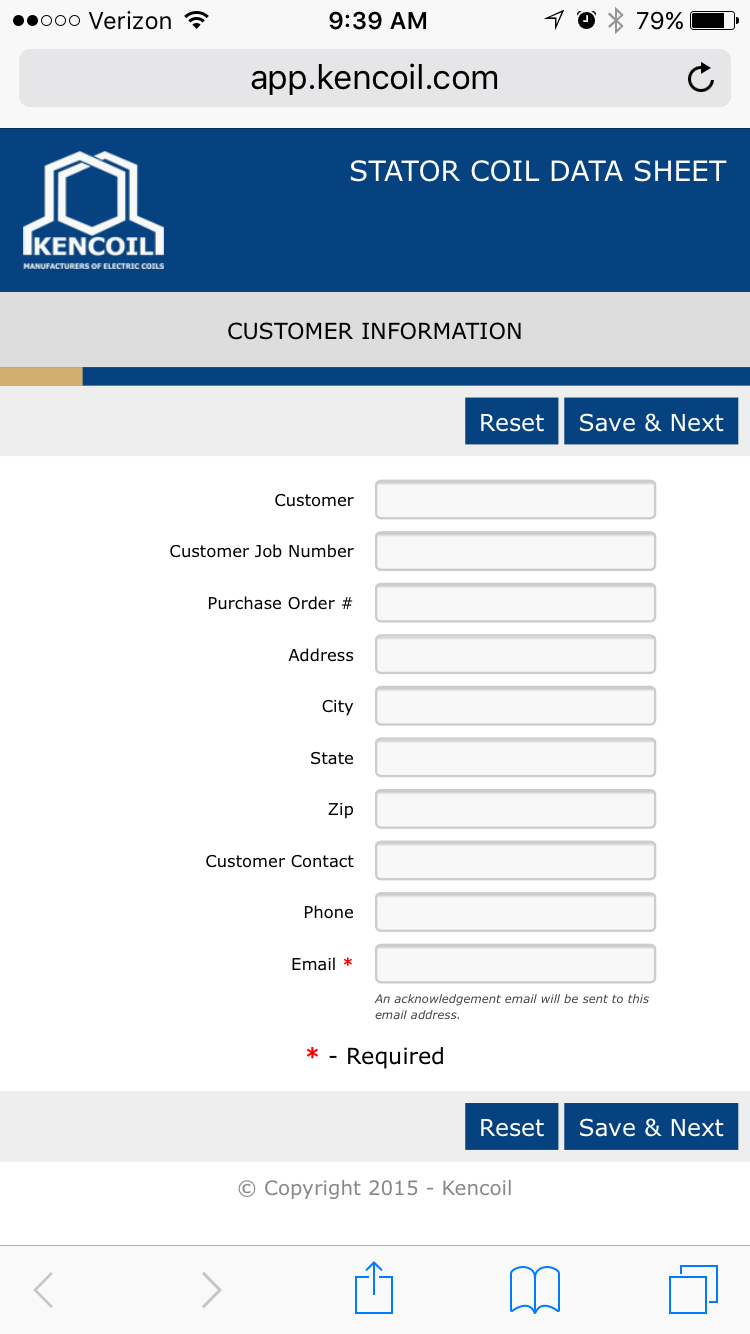Screen dimensions: 750x1334
Task: Tap the Kencoil logo
Action: [94, 210]
